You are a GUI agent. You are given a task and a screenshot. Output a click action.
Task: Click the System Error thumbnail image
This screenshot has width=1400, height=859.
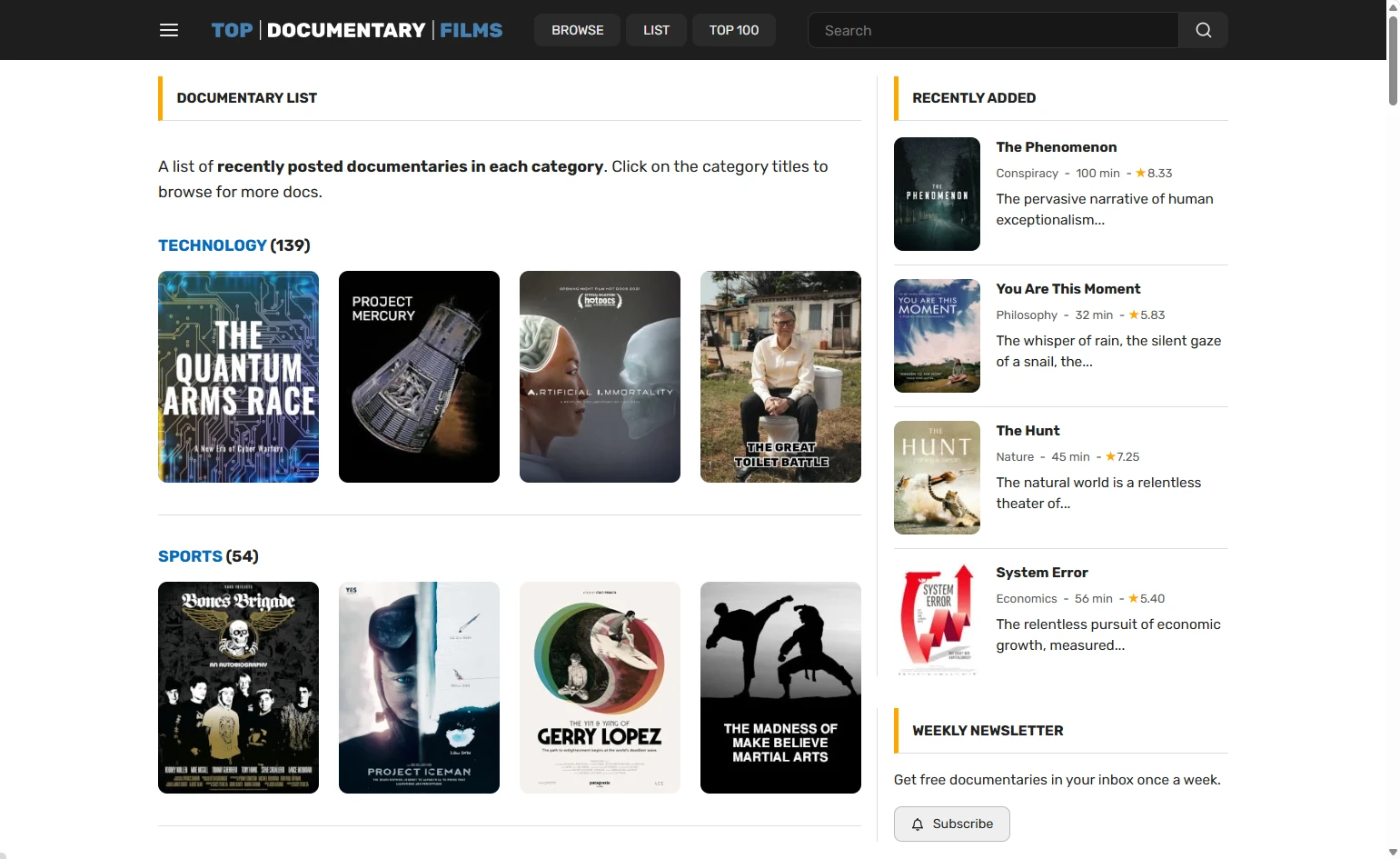coord(937,619)
